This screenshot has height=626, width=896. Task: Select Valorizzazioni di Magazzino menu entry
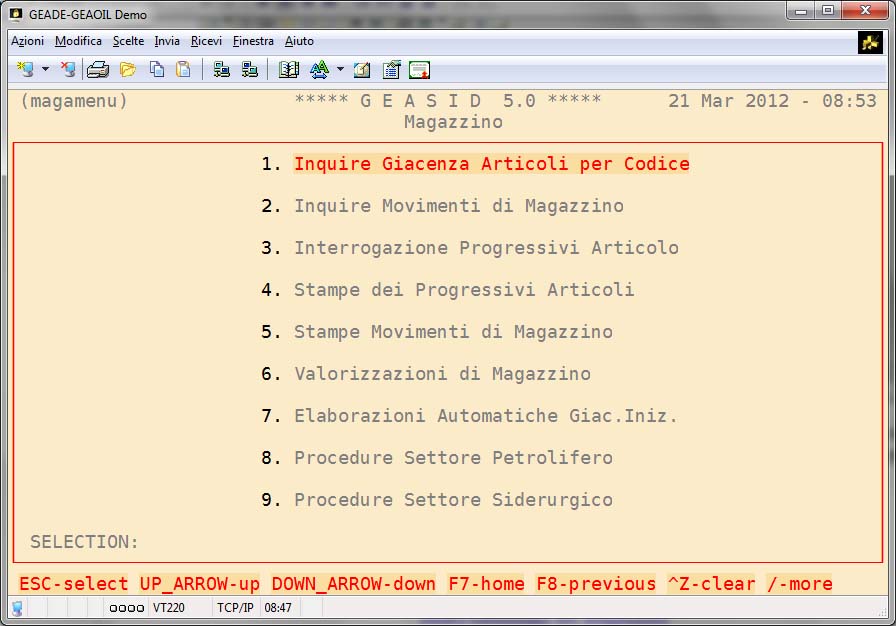coord(442,374)
